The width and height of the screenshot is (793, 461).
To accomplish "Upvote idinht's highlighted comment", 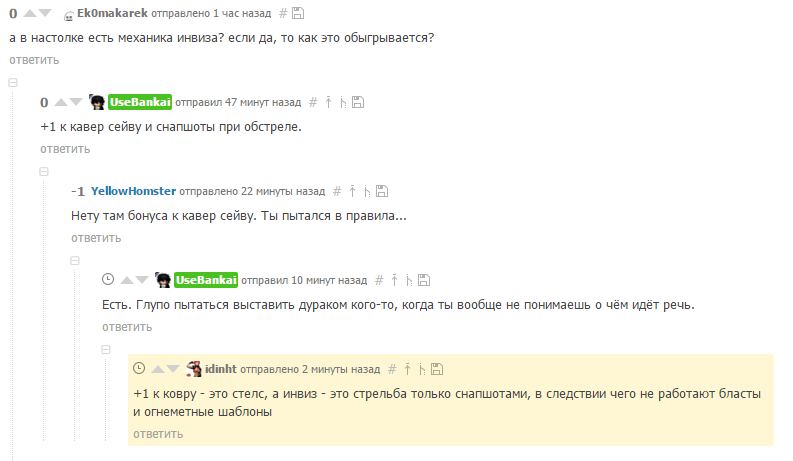I will click(x=158, y=370).
